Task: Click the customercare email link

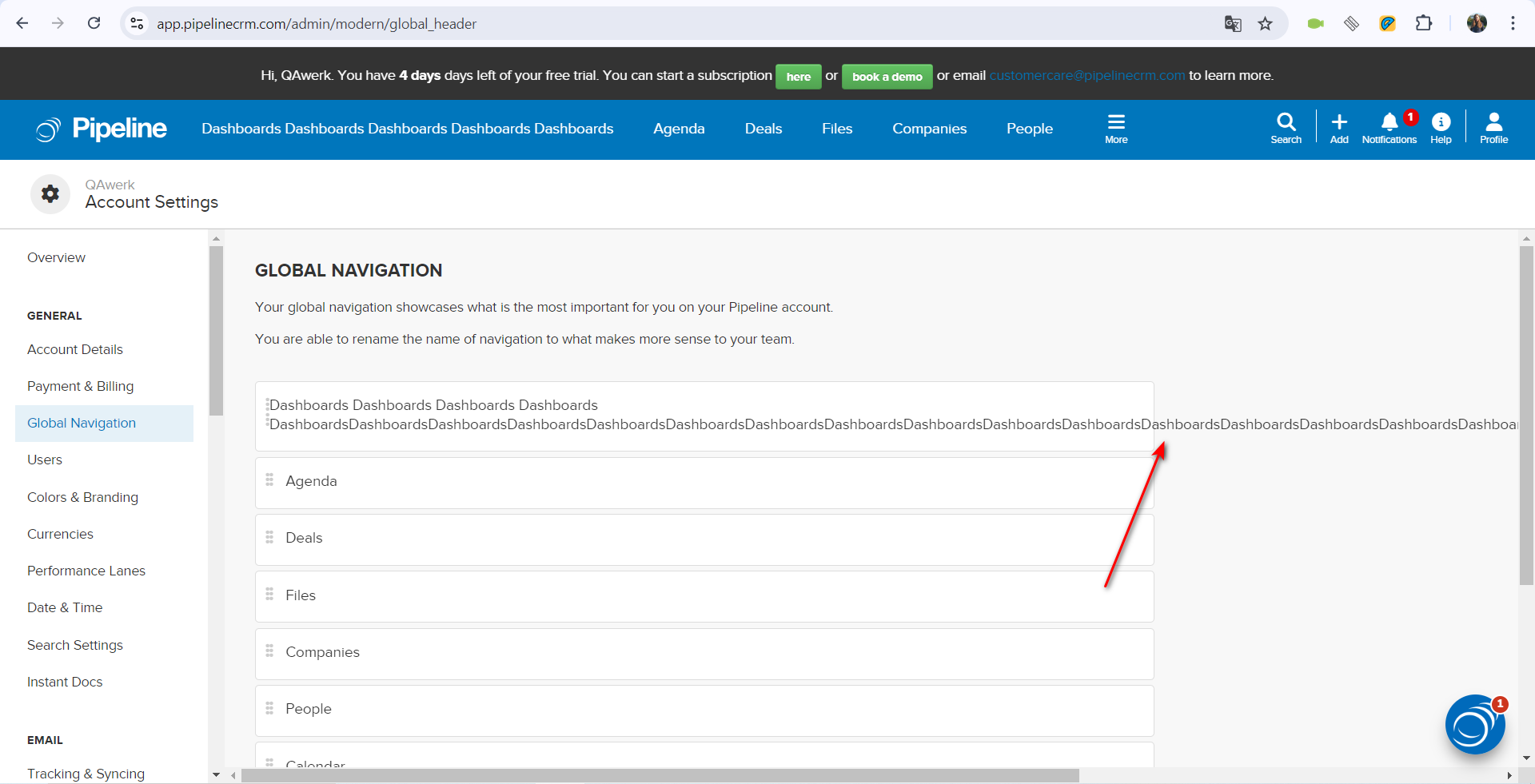Action: coord(1087,75)
